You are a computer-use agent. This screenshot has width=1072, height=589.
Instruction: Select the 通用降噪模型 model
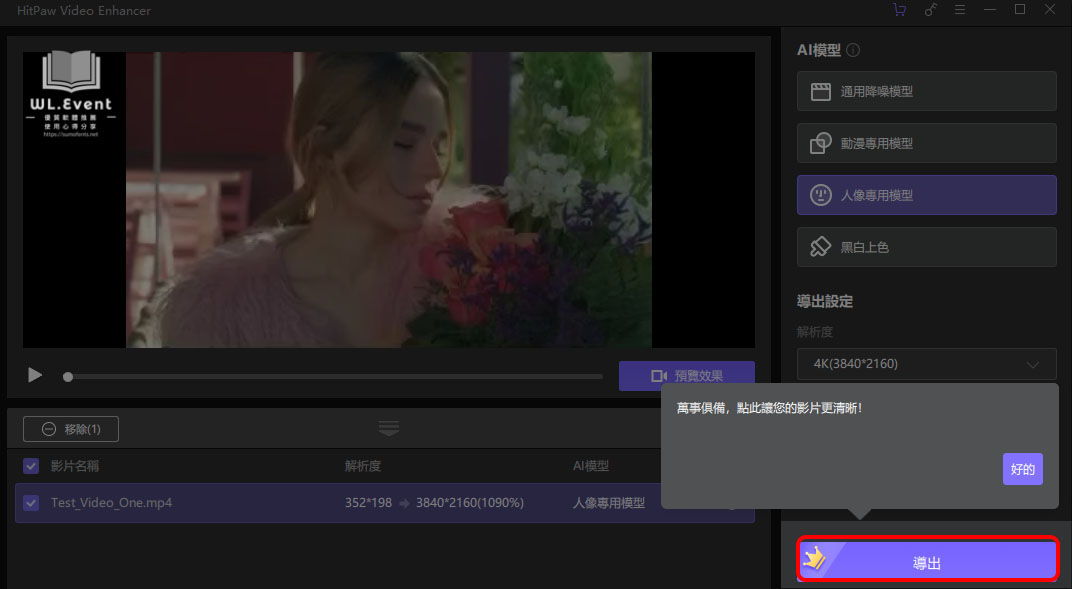click(x=926, y=91)
